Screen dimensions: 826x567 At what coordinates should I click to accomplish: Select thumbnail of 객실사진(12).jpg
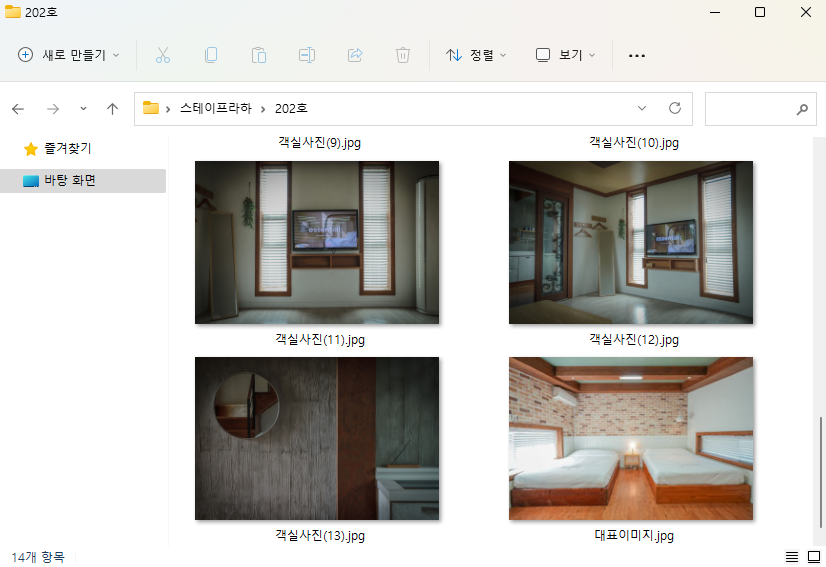click(x=631, y=242)
